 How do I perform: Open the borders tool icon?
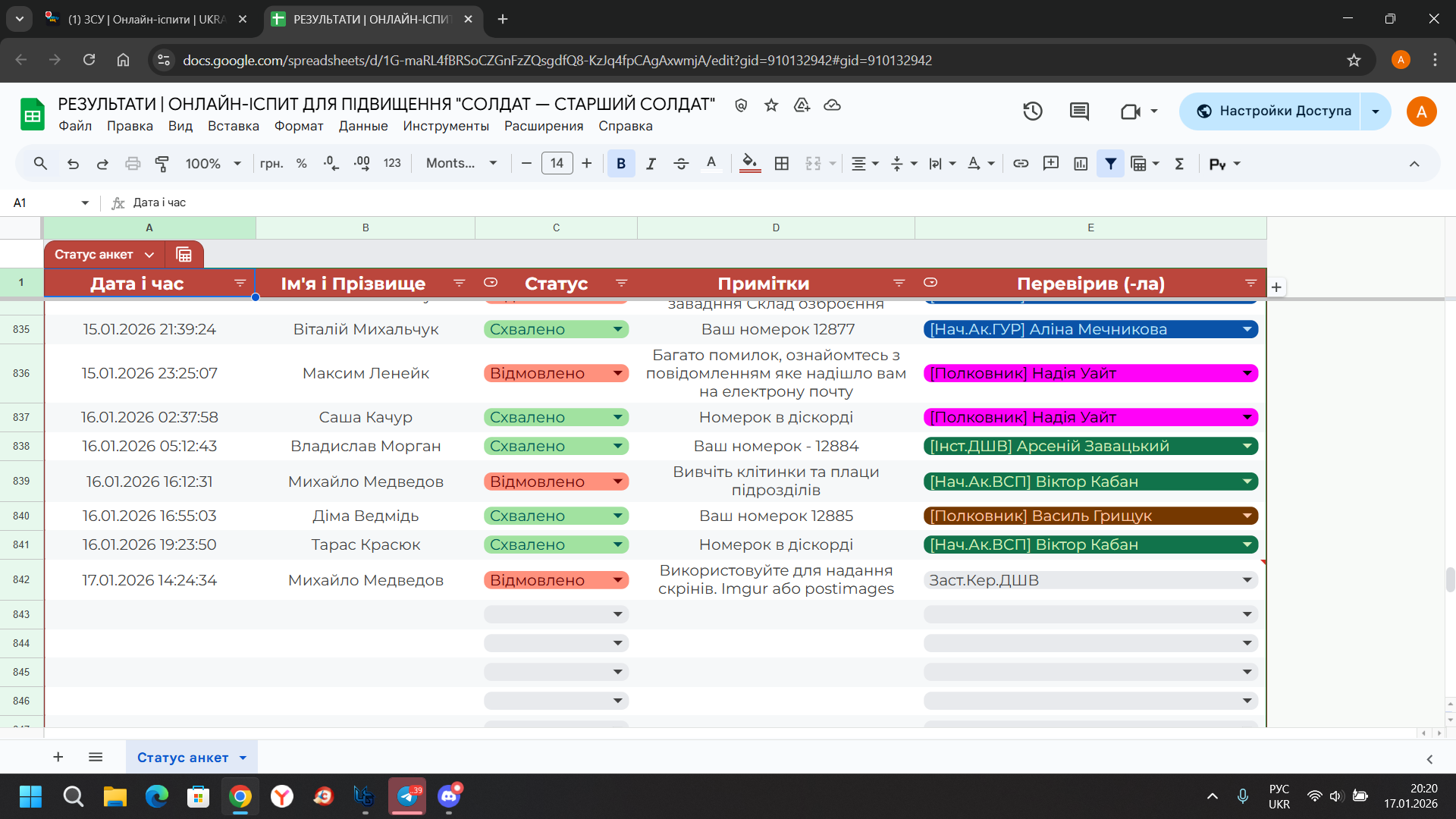click(x=782, y=164)
